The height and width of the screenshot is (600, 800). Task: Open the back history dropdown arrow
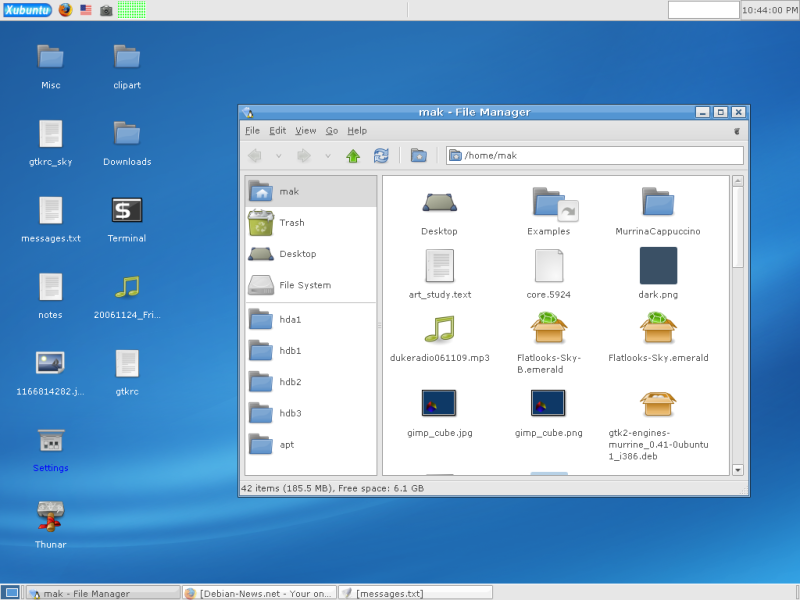[278, 156]
